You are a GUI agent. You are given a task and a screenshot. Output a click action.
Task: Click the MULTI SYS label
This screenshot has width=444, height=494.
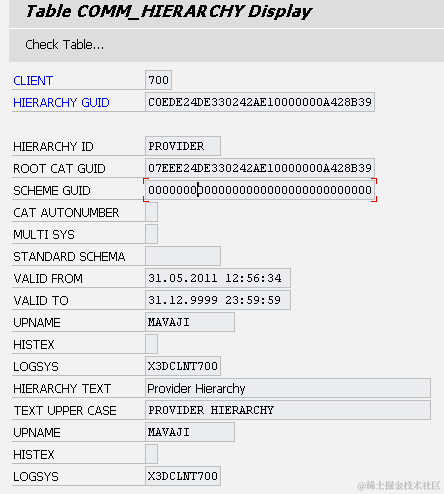tap(44, 235)
